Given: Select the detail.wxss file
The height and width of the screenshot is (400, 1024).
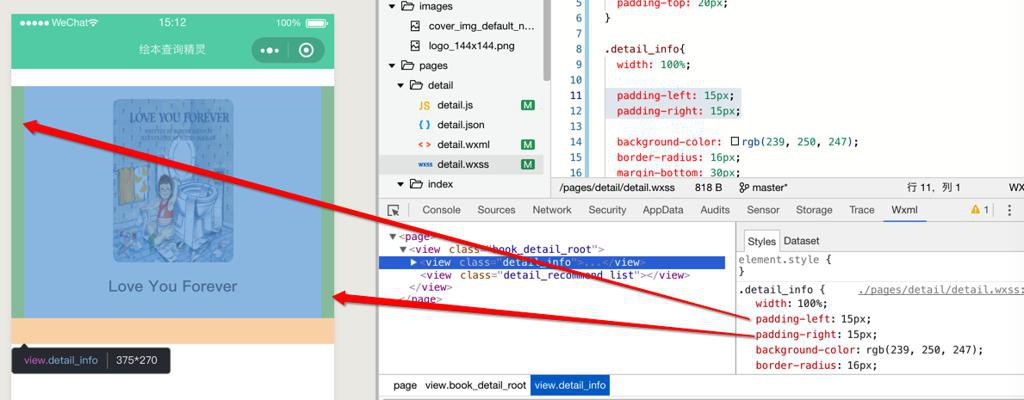Looking at the screenshot, I should (x=461, y=164).
